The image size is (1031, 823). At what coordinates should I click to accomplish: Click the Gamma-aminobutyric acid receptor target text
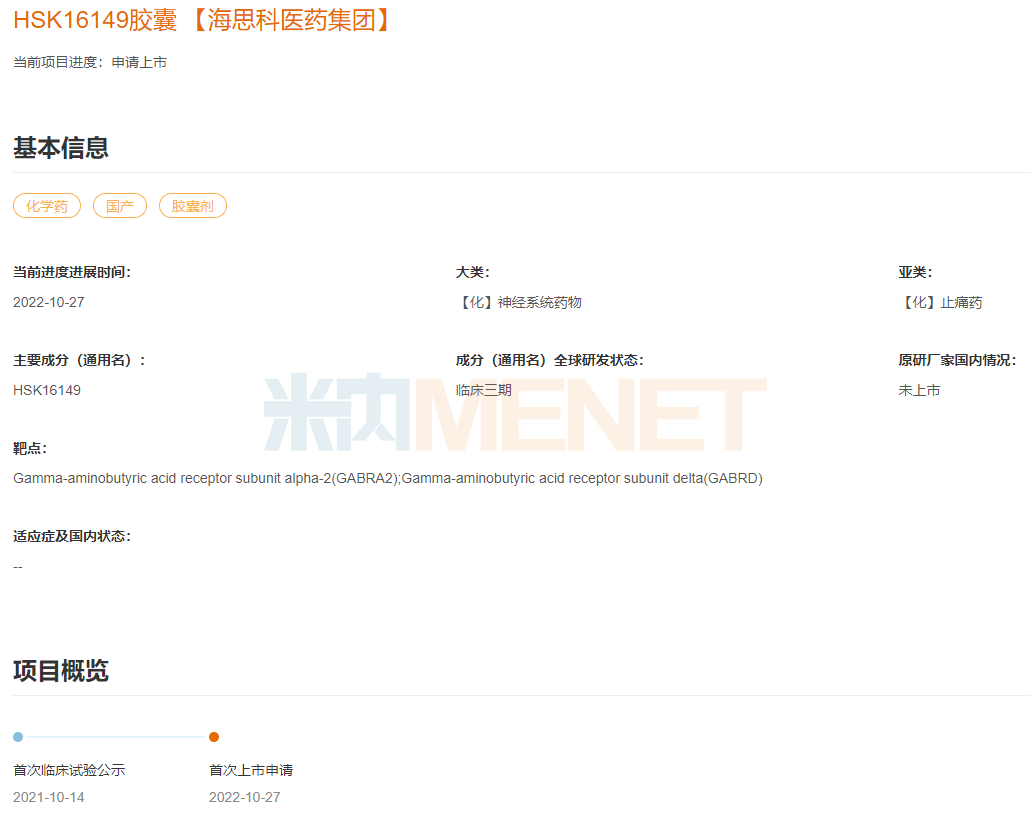click(x=388, y=479)
